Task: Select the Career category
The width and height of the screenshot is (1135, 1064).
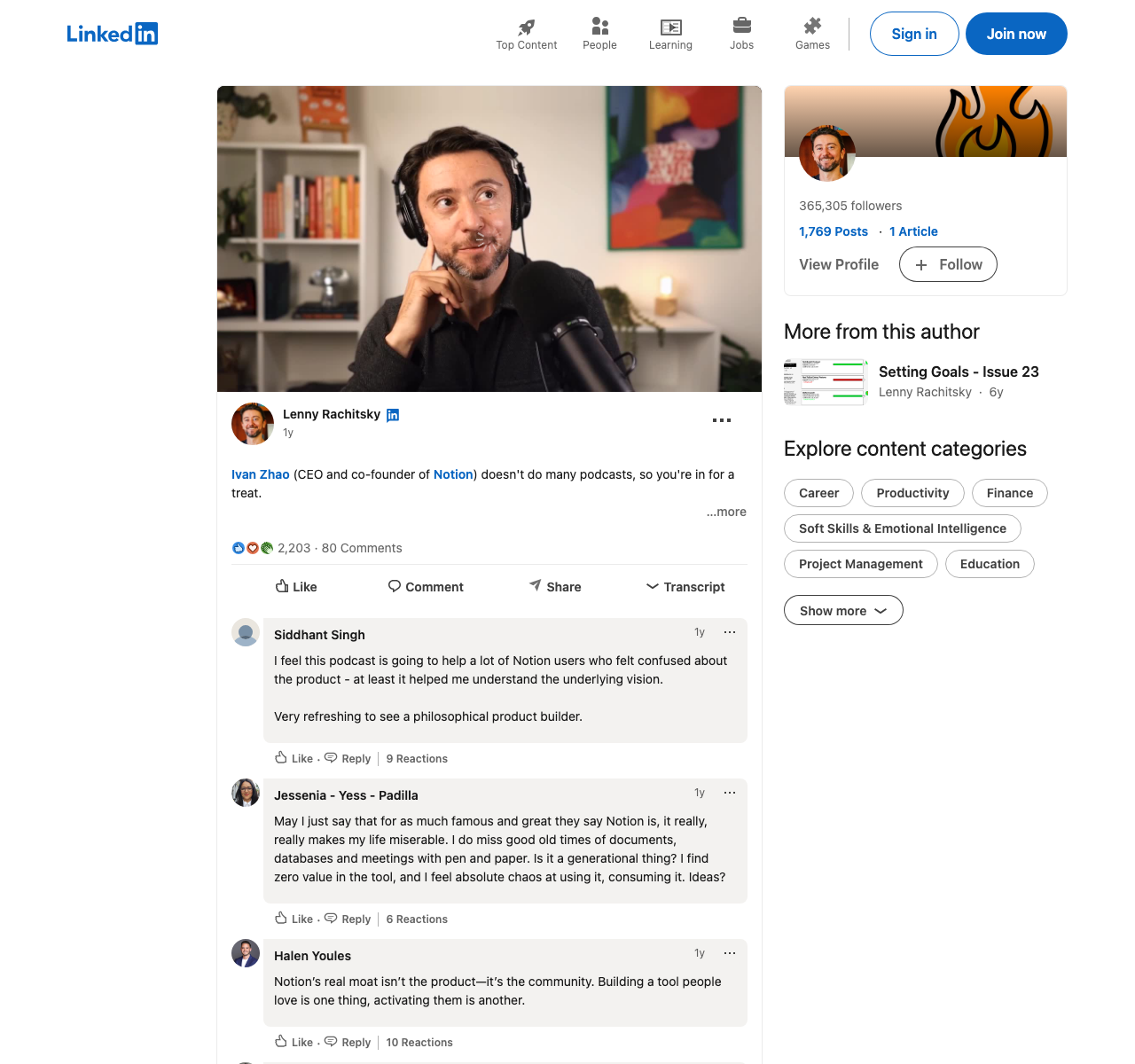Action: coord(818,493)
